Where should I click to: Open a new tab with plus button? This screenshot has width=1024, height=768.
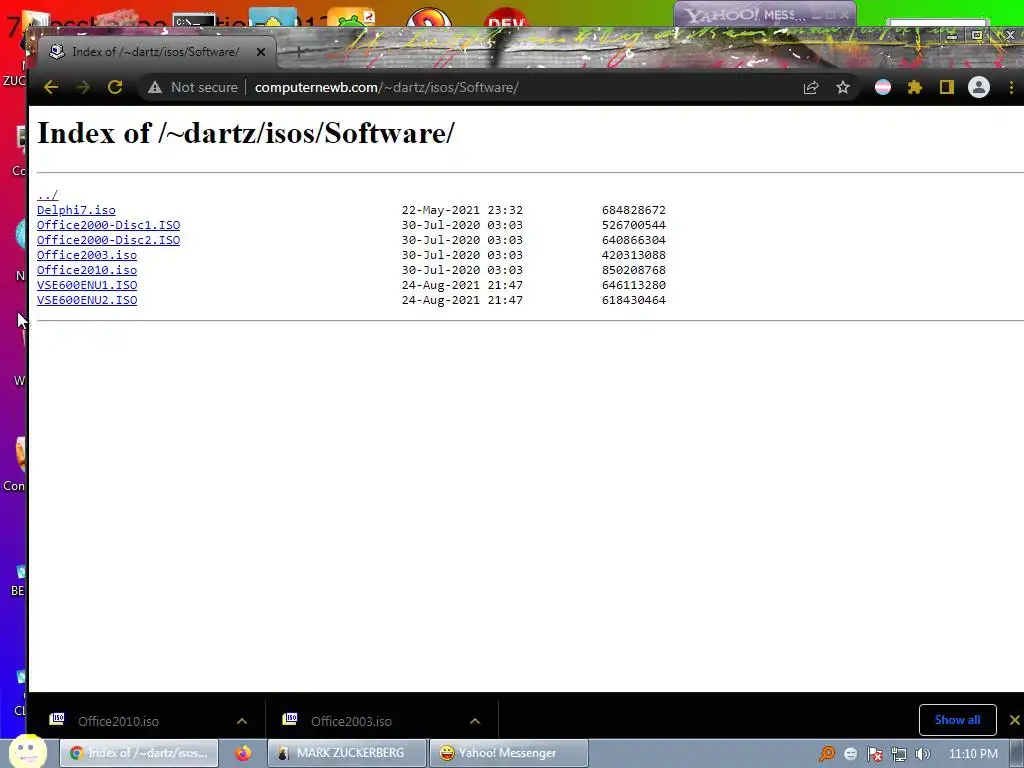pos(298,52)
